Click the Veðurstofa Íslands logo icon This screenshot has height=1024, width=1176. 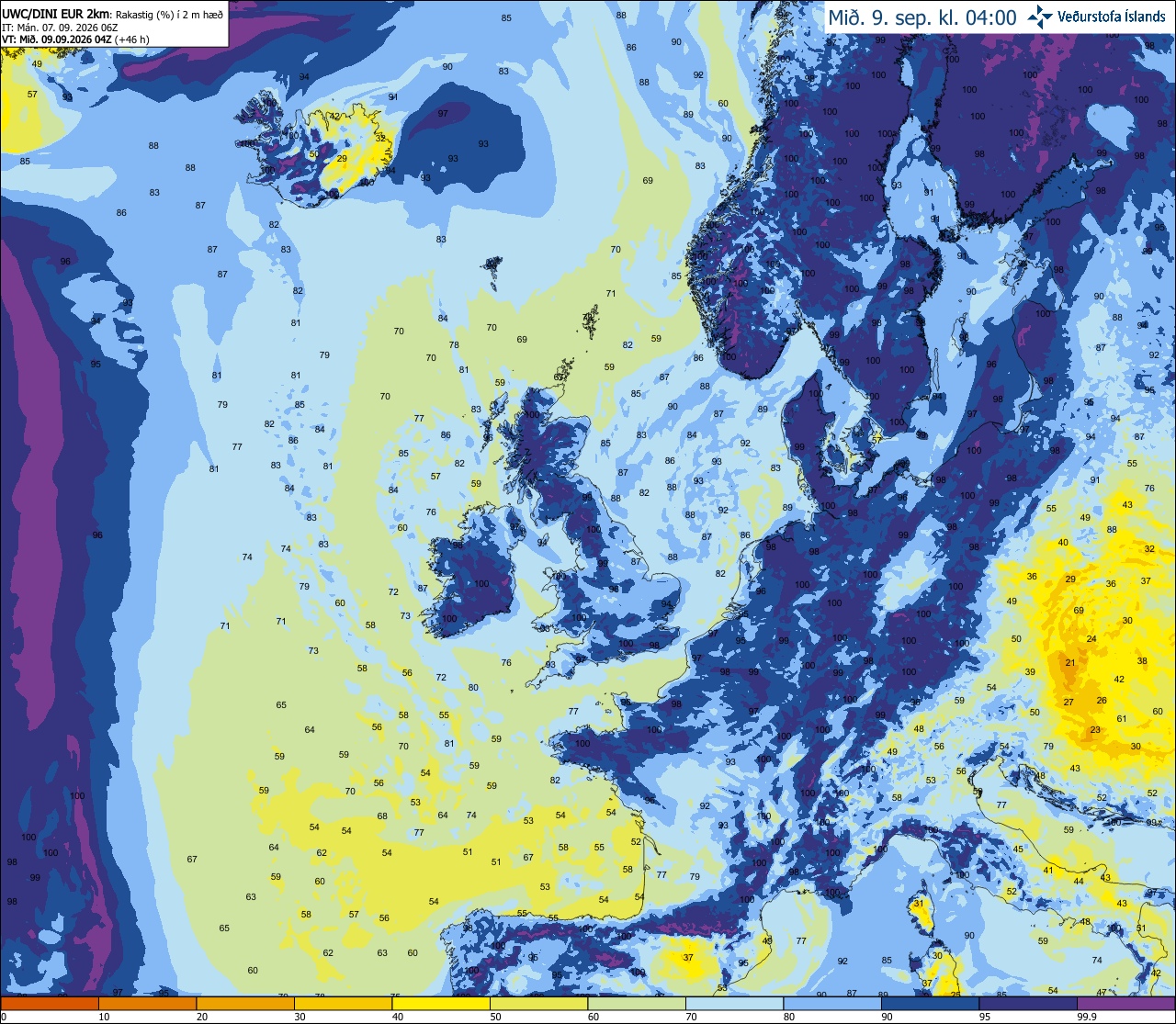[1040, 17]
